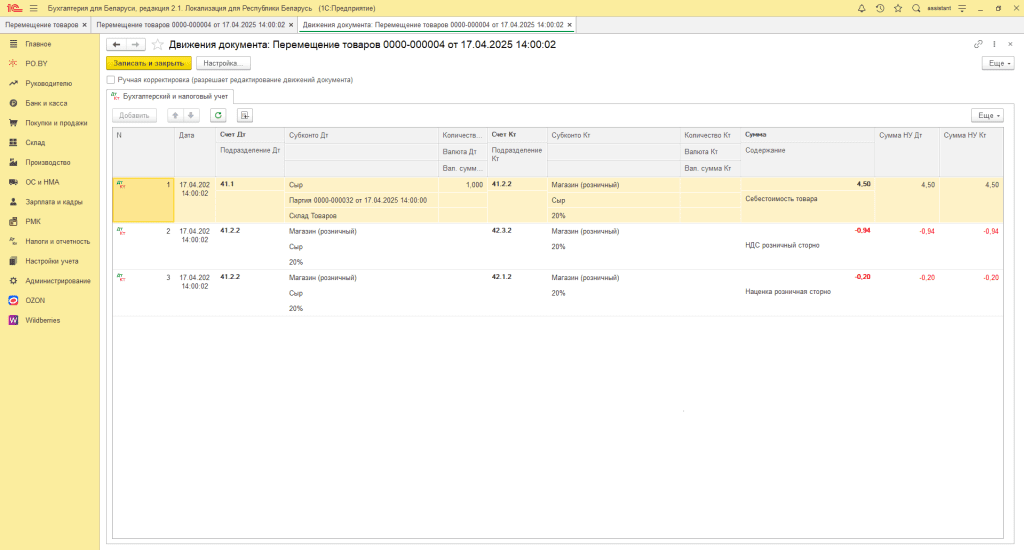Click Записать и закрыть button
Image resolution: width=1024 pixels, height=550 pixels.
pos(149,63)
